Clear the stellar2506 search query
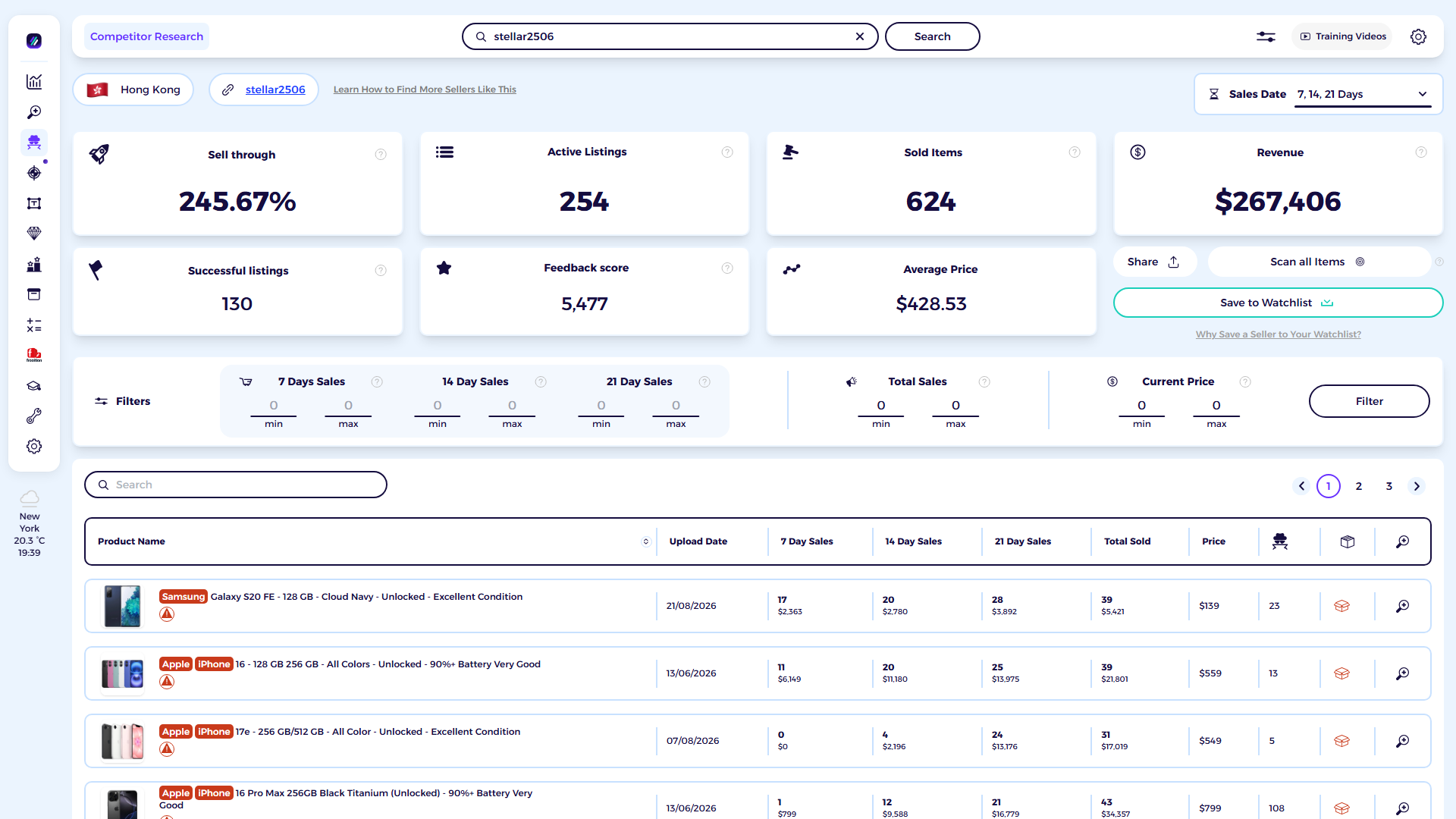This screenshot has height=819, width=1456. [860, 36]
